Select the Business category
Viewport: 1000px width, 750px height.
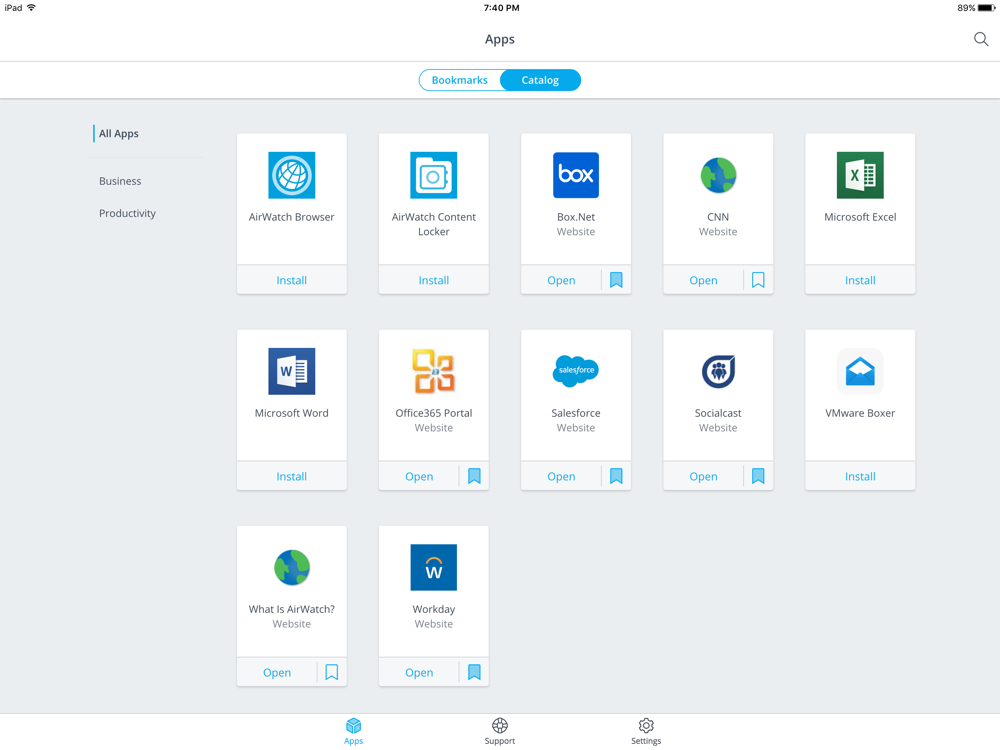click(120, 181)
